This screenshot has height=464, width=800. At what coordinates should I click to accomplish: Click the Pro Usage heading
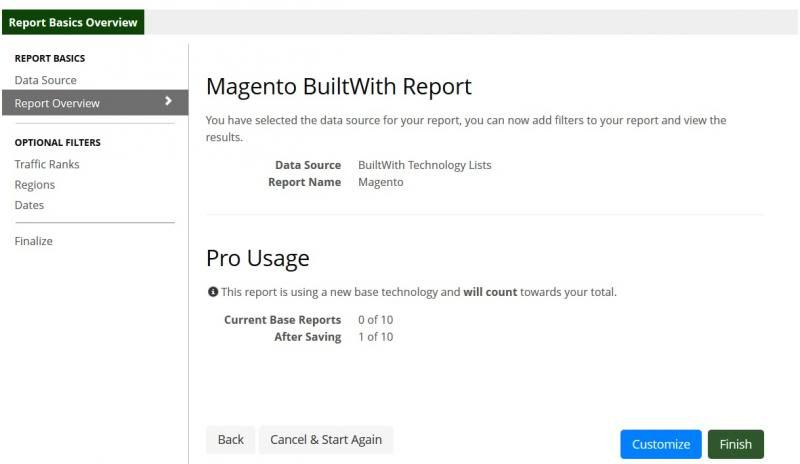258,258
